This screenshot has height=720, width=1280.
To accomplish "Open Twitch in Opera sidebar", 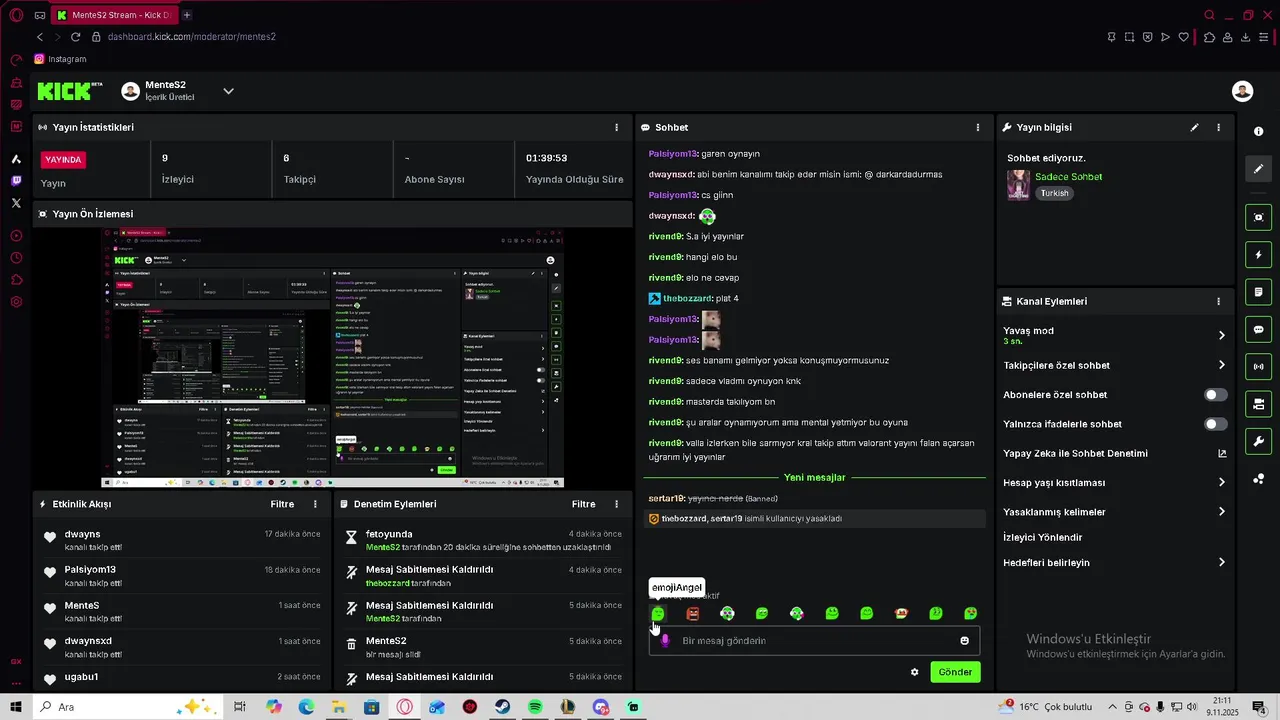I will point(16,181).
